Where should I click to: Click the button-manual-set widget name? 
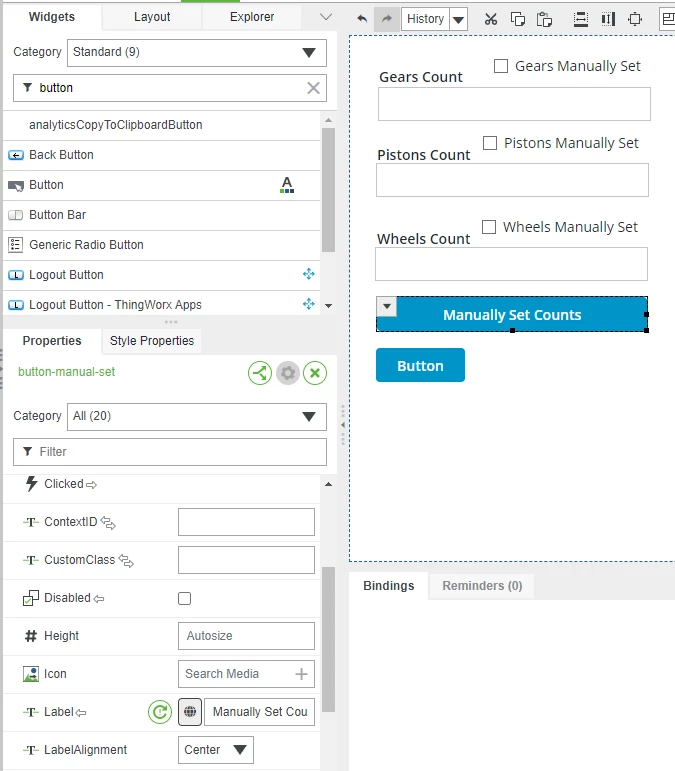(x=66, y=372)
